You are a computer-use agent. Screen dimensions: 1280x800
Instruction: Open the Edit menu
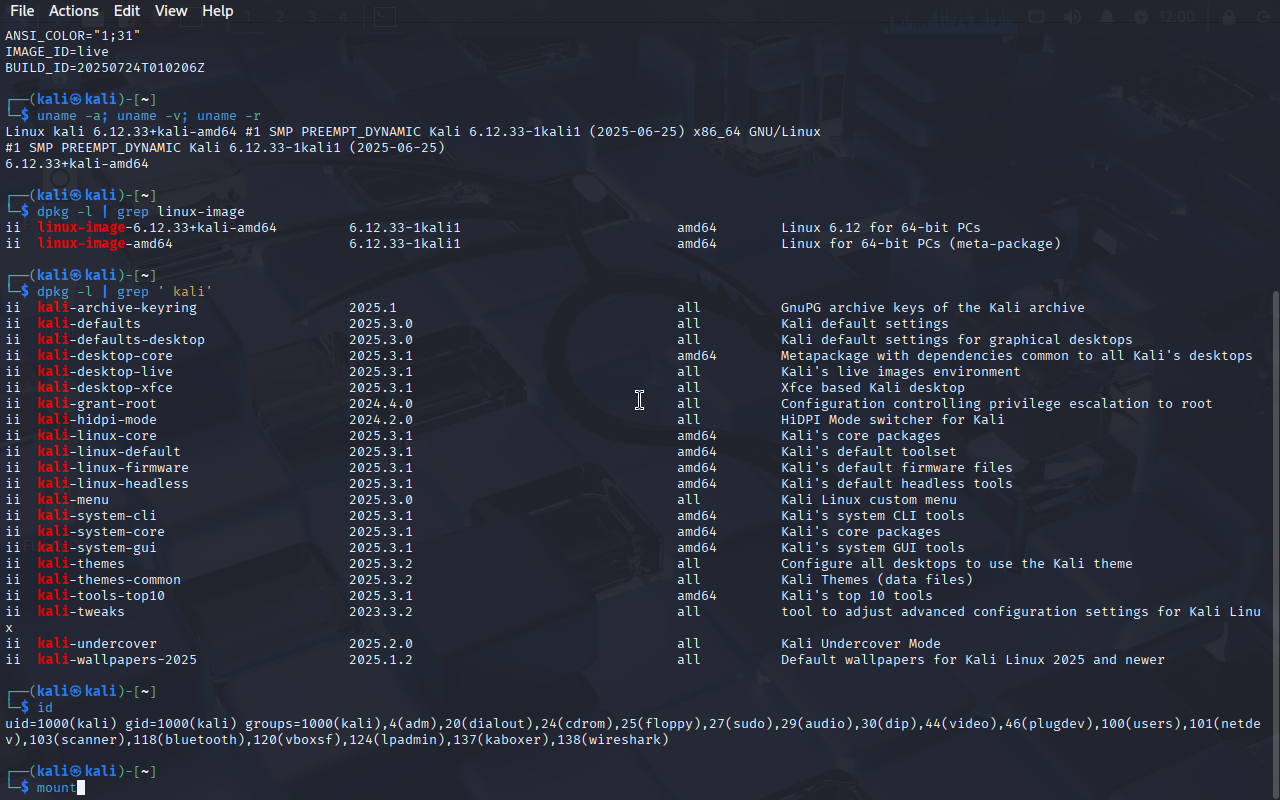(127, 11)
